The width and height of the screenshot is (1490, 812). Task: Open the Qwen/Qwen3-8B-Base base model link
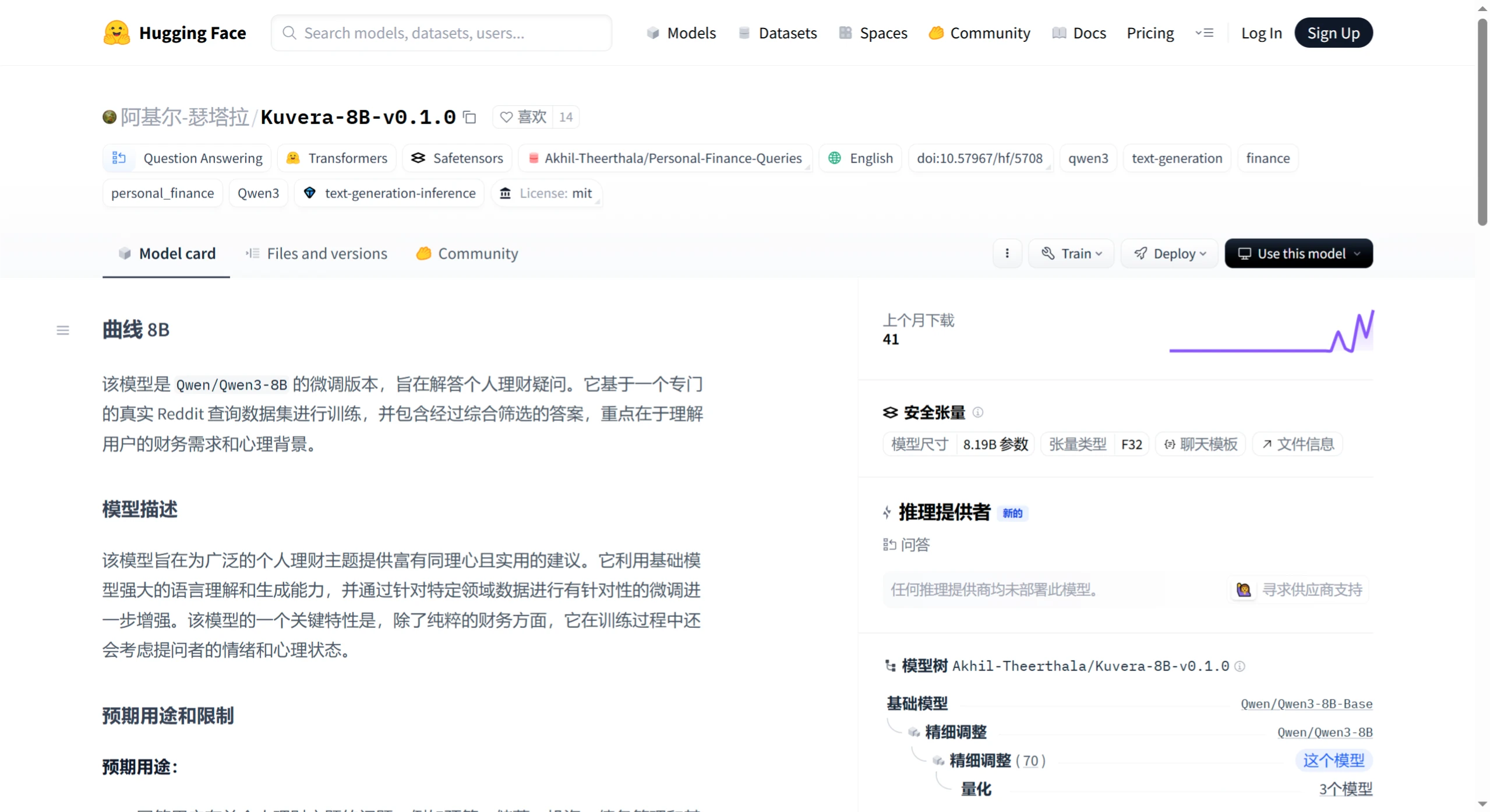[x=1306, y=704]
